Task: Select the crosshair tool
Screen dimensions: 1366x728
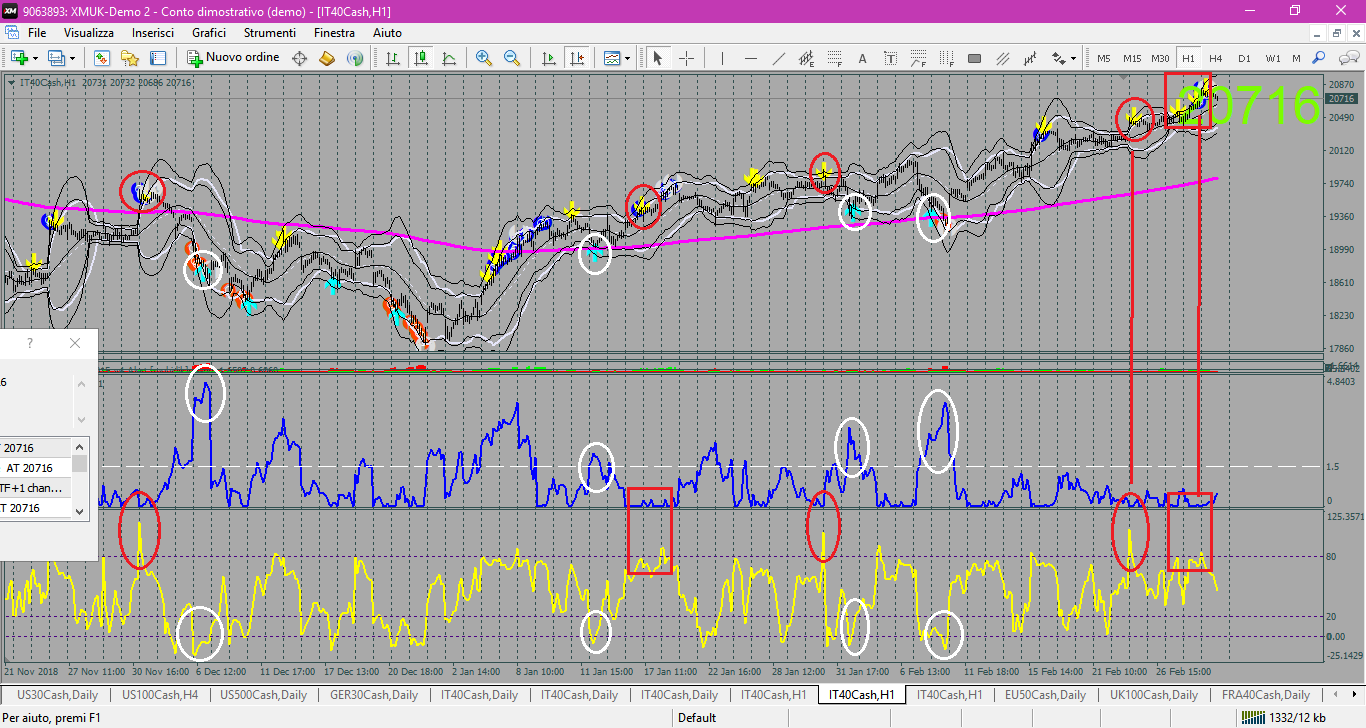Action: pyautogui.click(x=686, y=58)
